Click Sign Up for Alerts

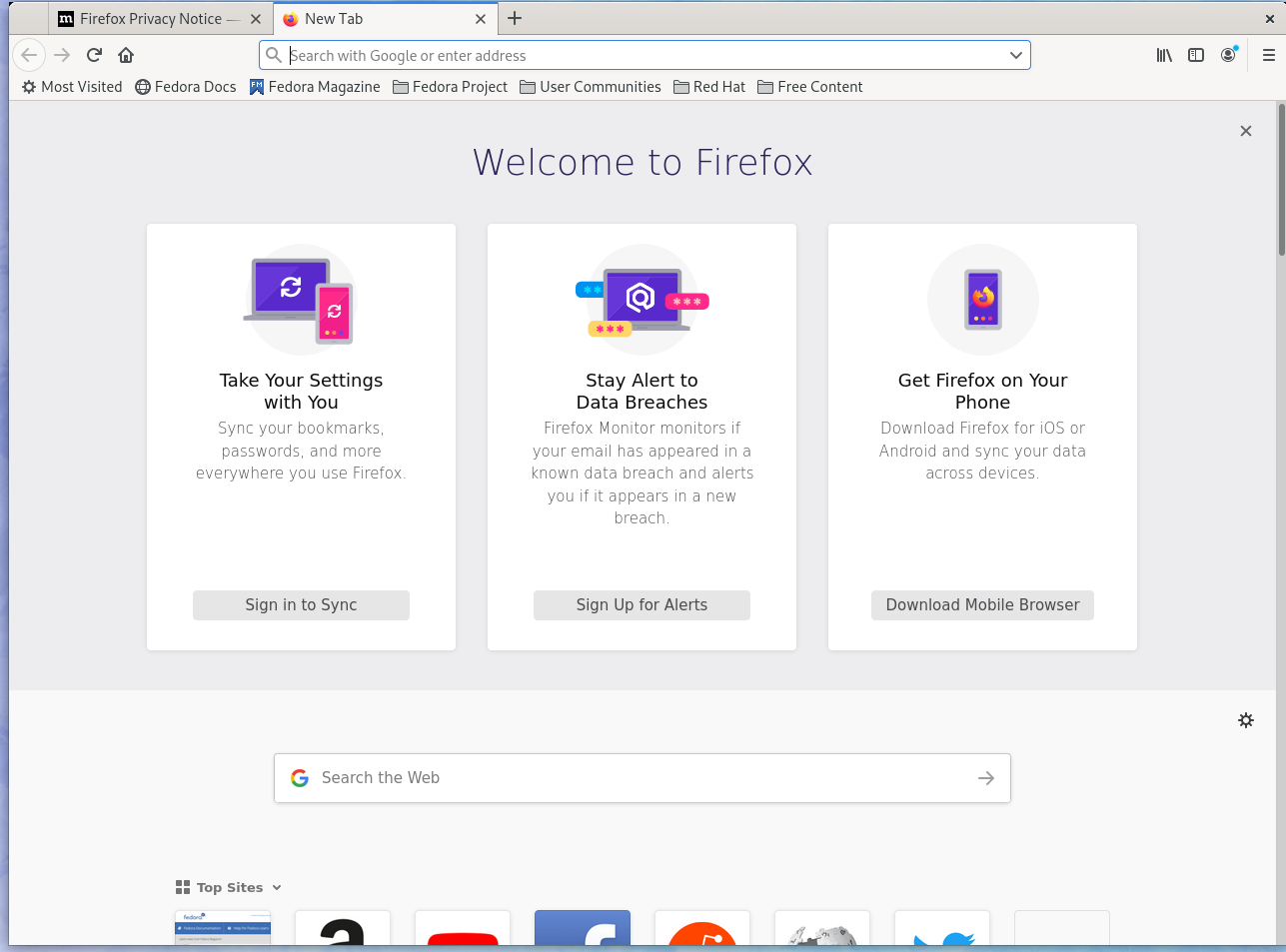tap(642, 605)
